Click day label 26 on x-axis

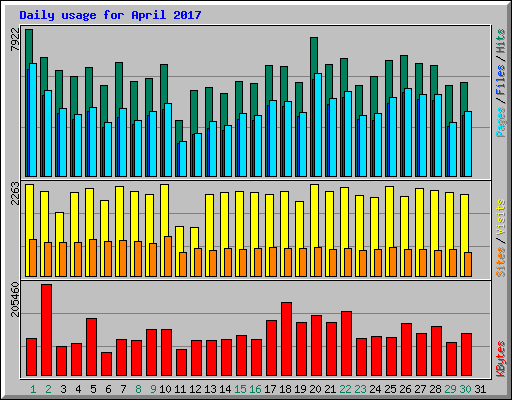(405, 389)
